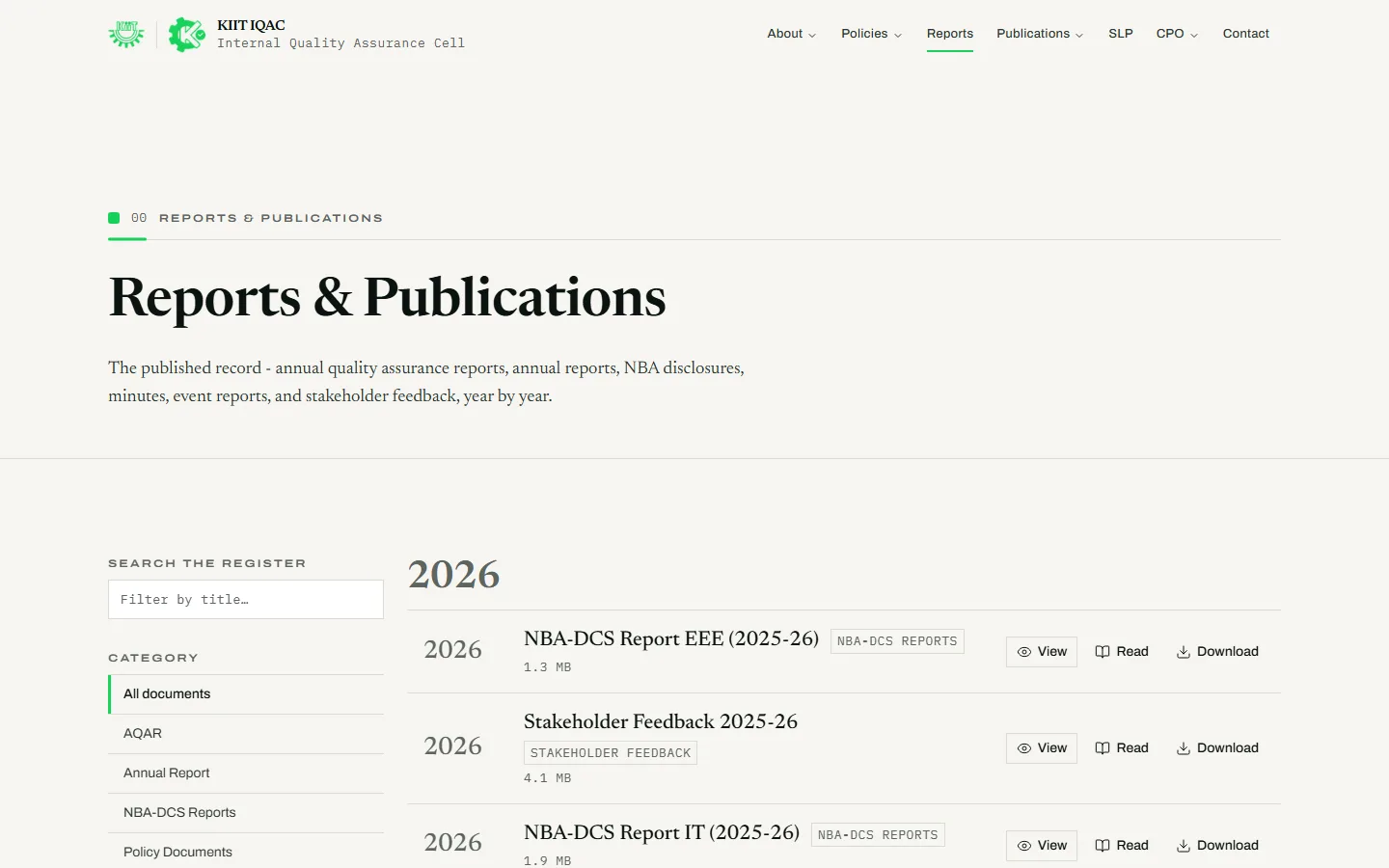Expand the About menu chevron

(x=812, y=35)
